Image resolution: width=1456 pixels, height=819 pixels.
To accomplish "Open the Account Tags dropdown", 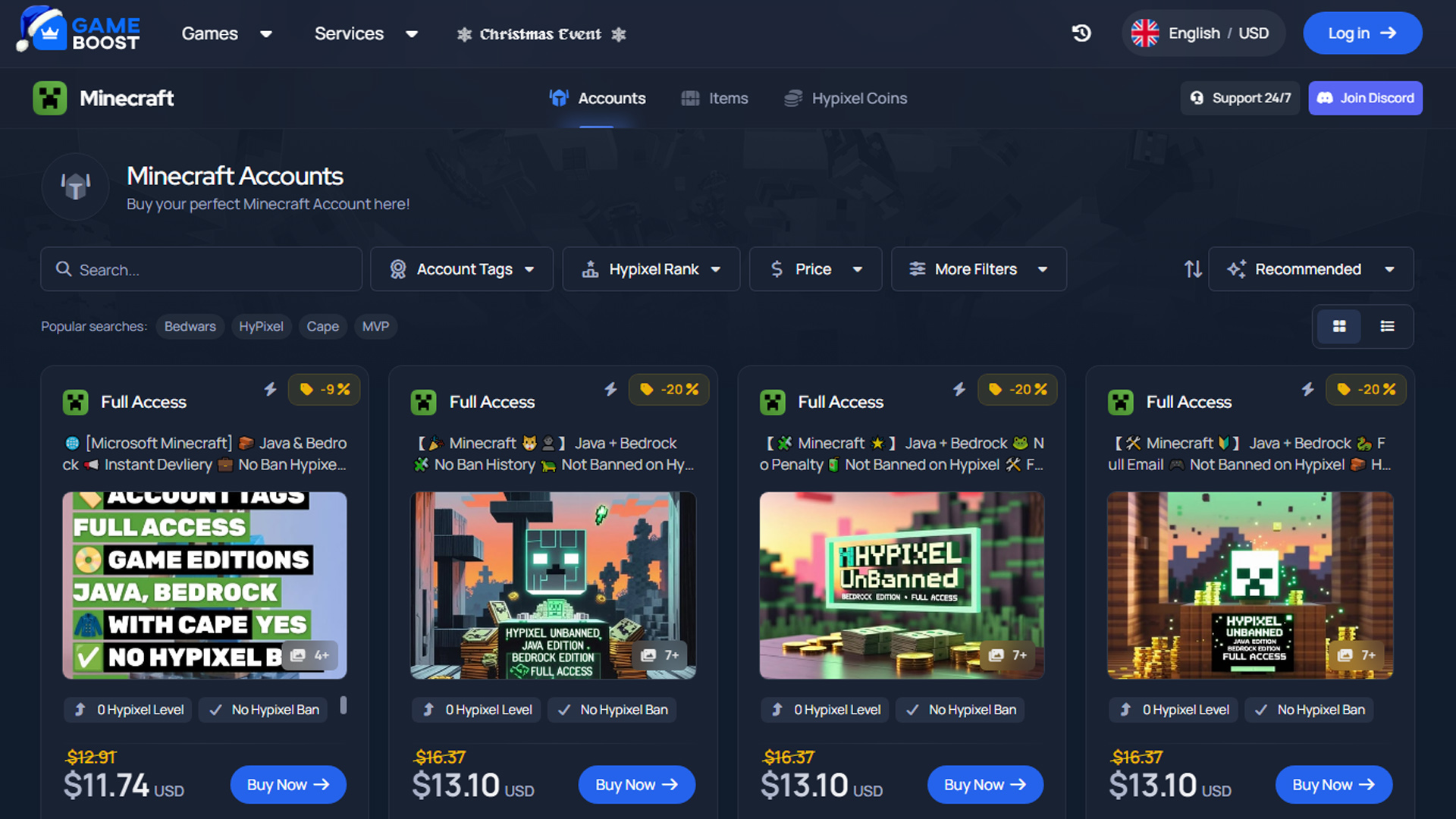I will click(x=461, y=268).
